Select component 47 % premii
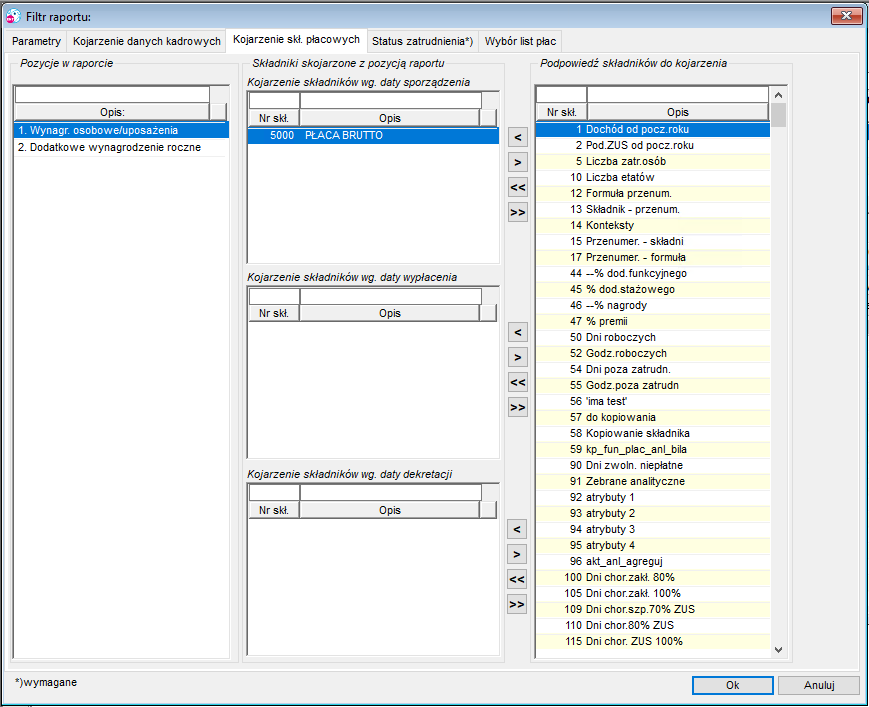The height and width of the screenshot is (707, 869). (x=653, y=321)
